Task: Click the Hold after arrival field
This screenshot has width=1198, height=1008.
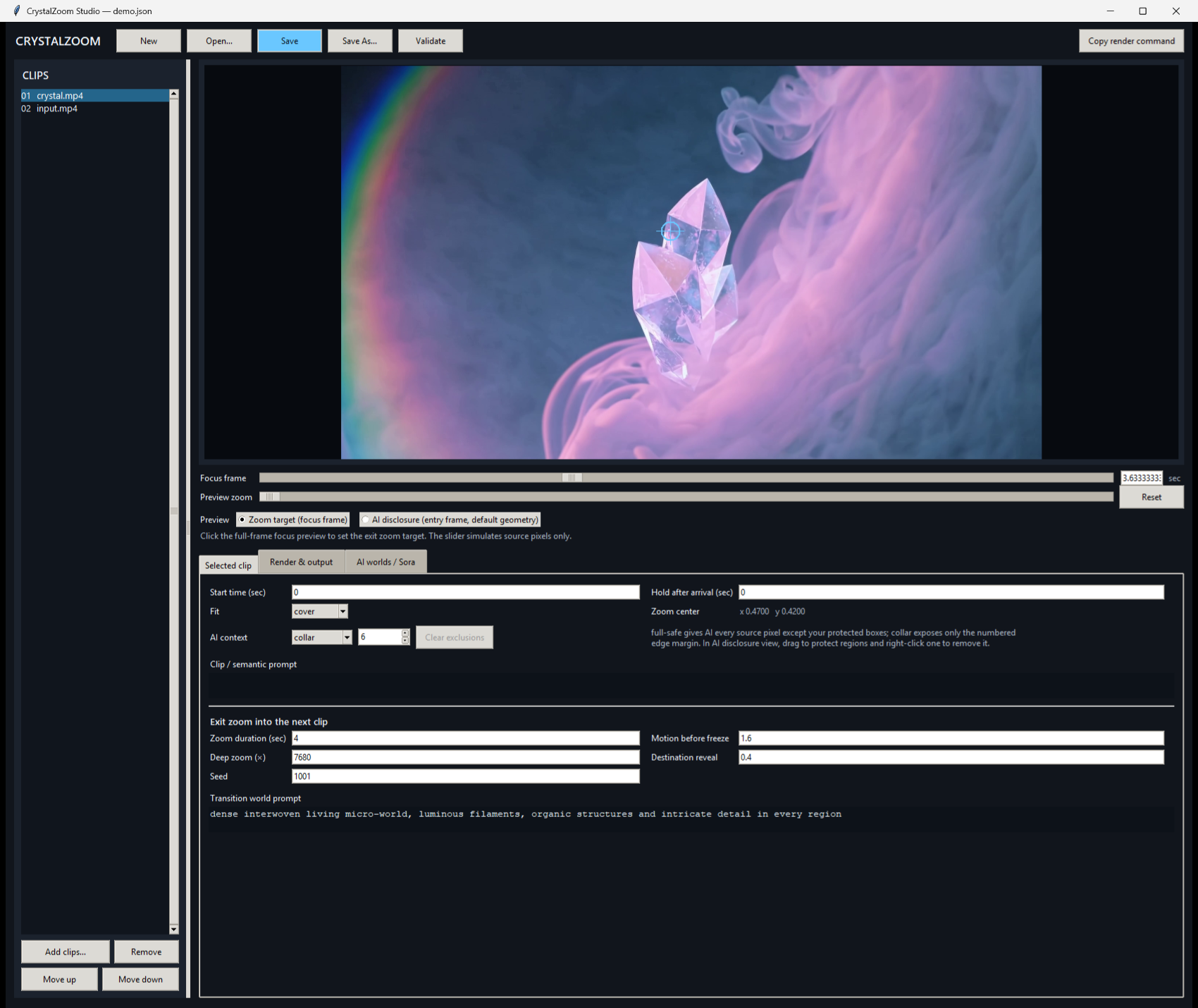Action: (951, 592)
